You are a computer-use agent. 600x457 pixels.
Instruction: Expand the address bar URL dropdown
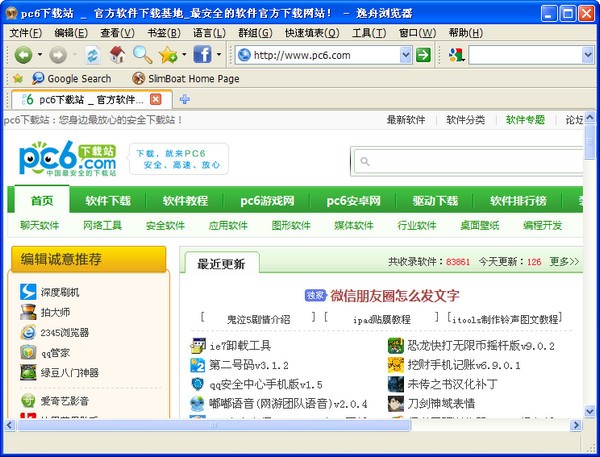pos(405,55)
